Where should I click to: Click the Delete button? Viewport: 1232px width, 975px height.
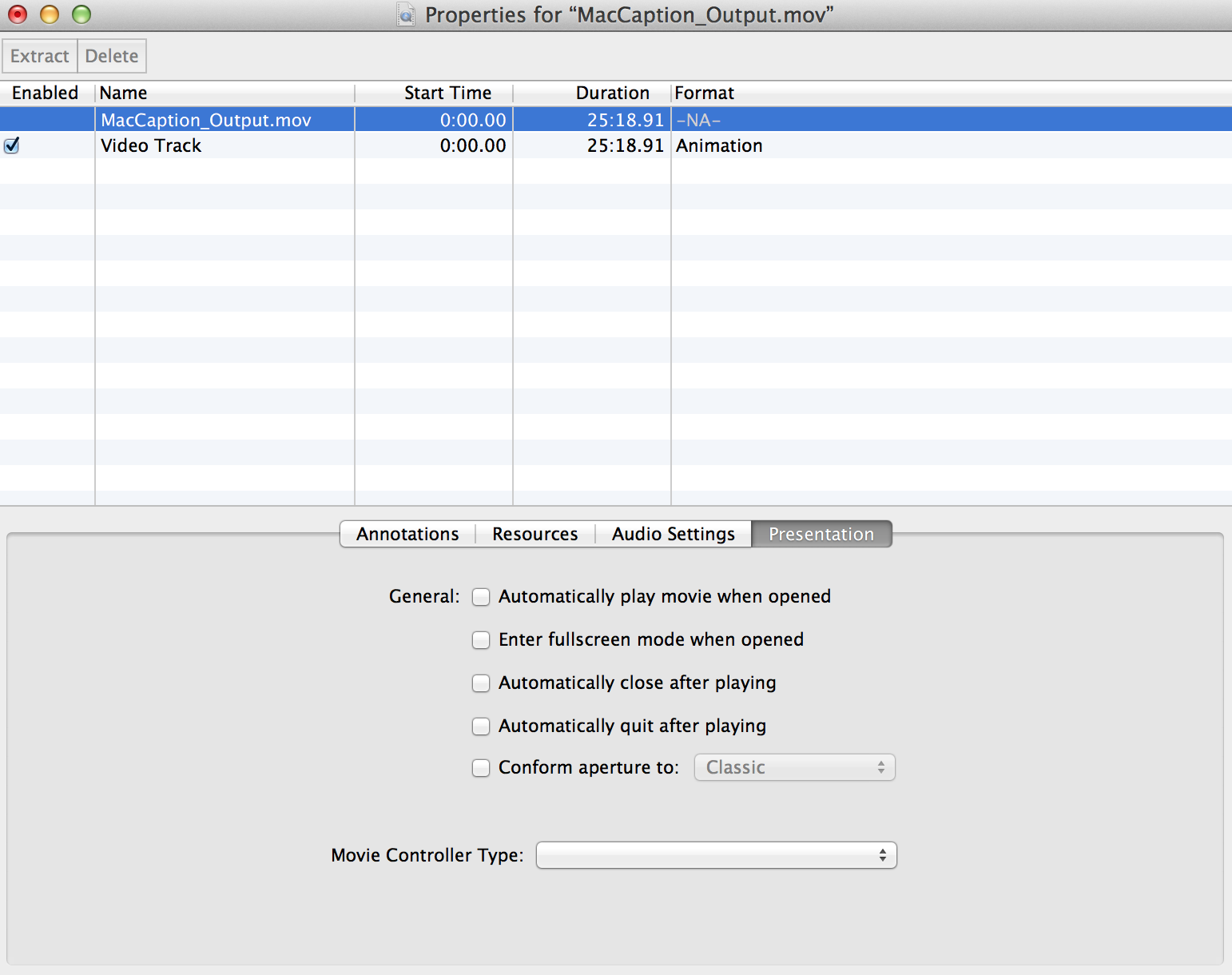[112, 56]
